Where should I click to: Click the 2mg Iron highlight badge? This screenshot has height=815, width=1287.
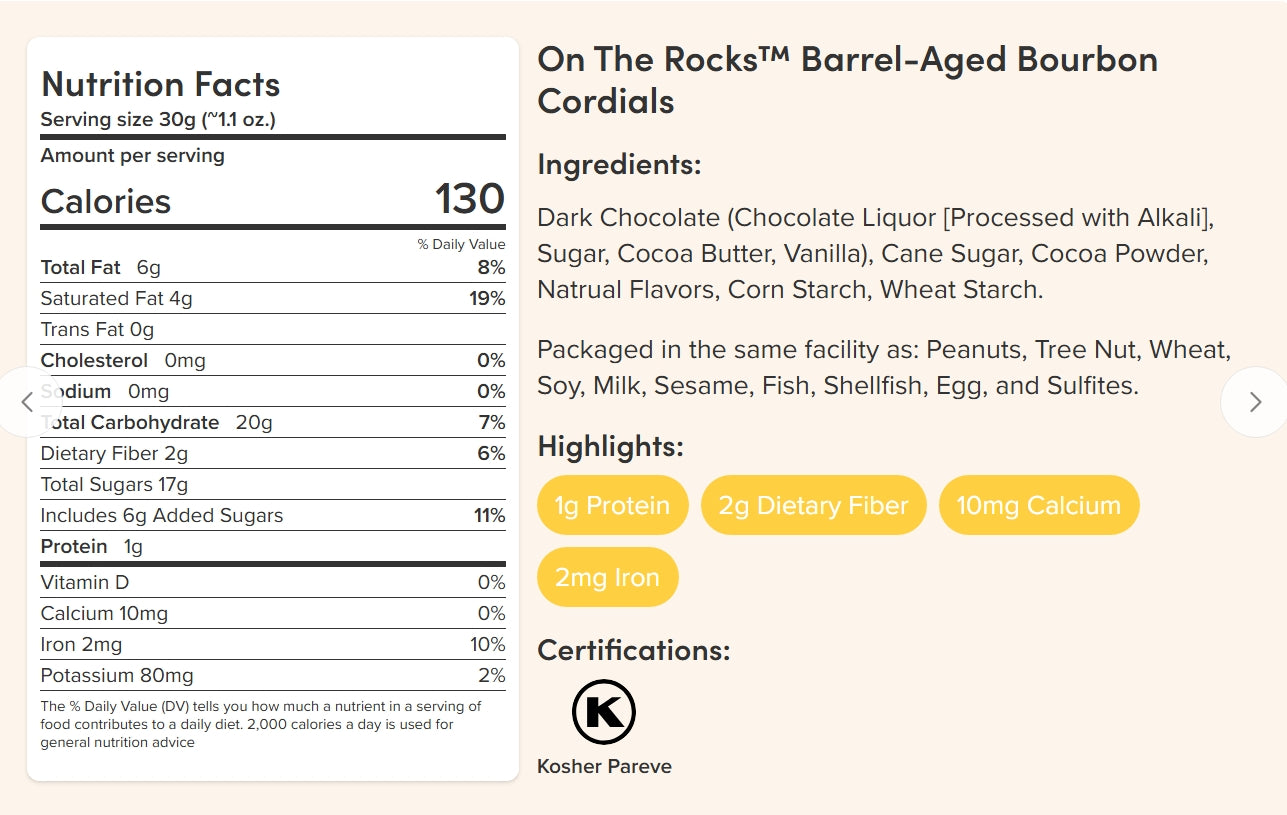[607, 577]
